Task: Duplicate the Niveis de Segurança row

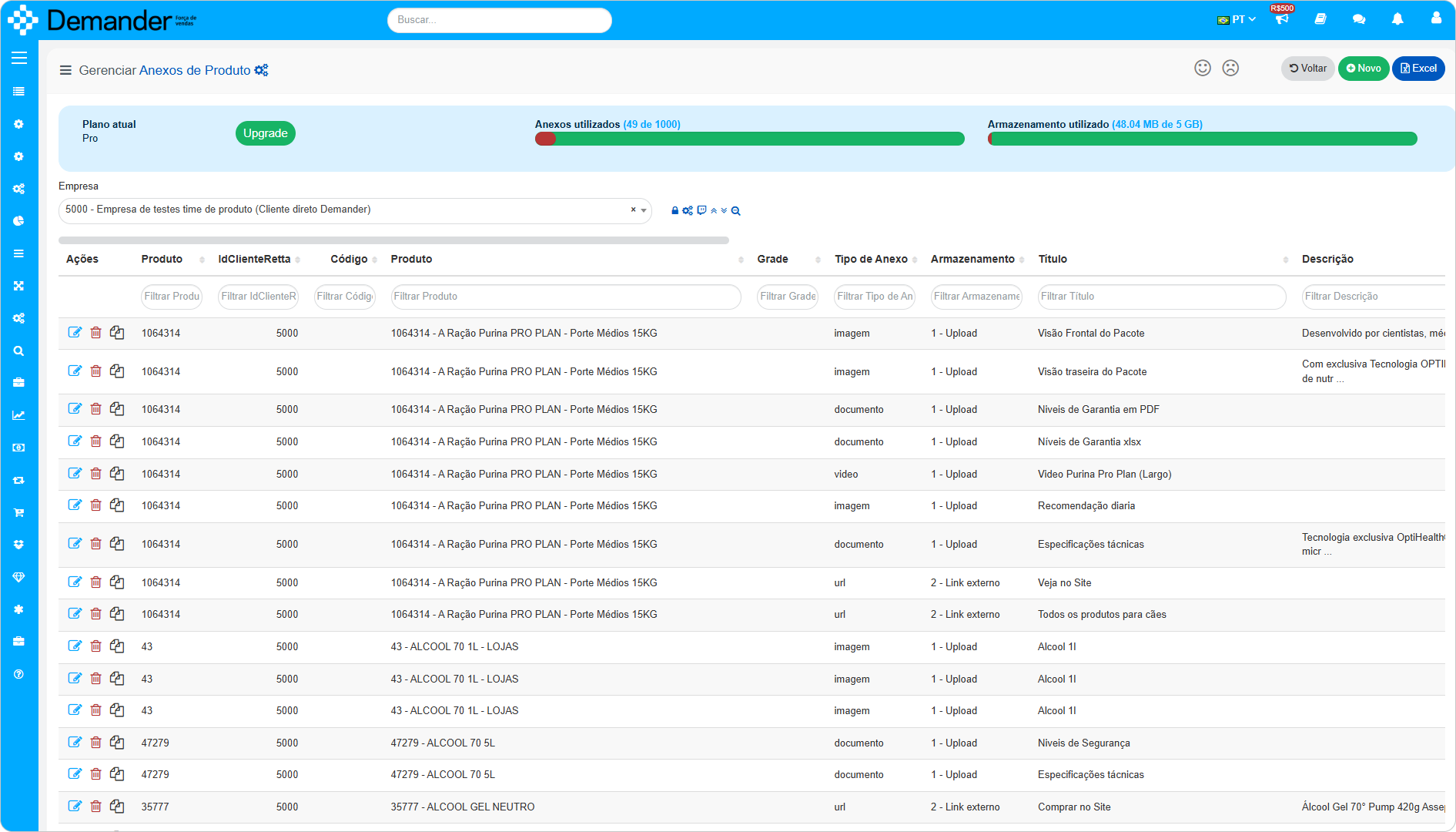Action: click(117, 743)
